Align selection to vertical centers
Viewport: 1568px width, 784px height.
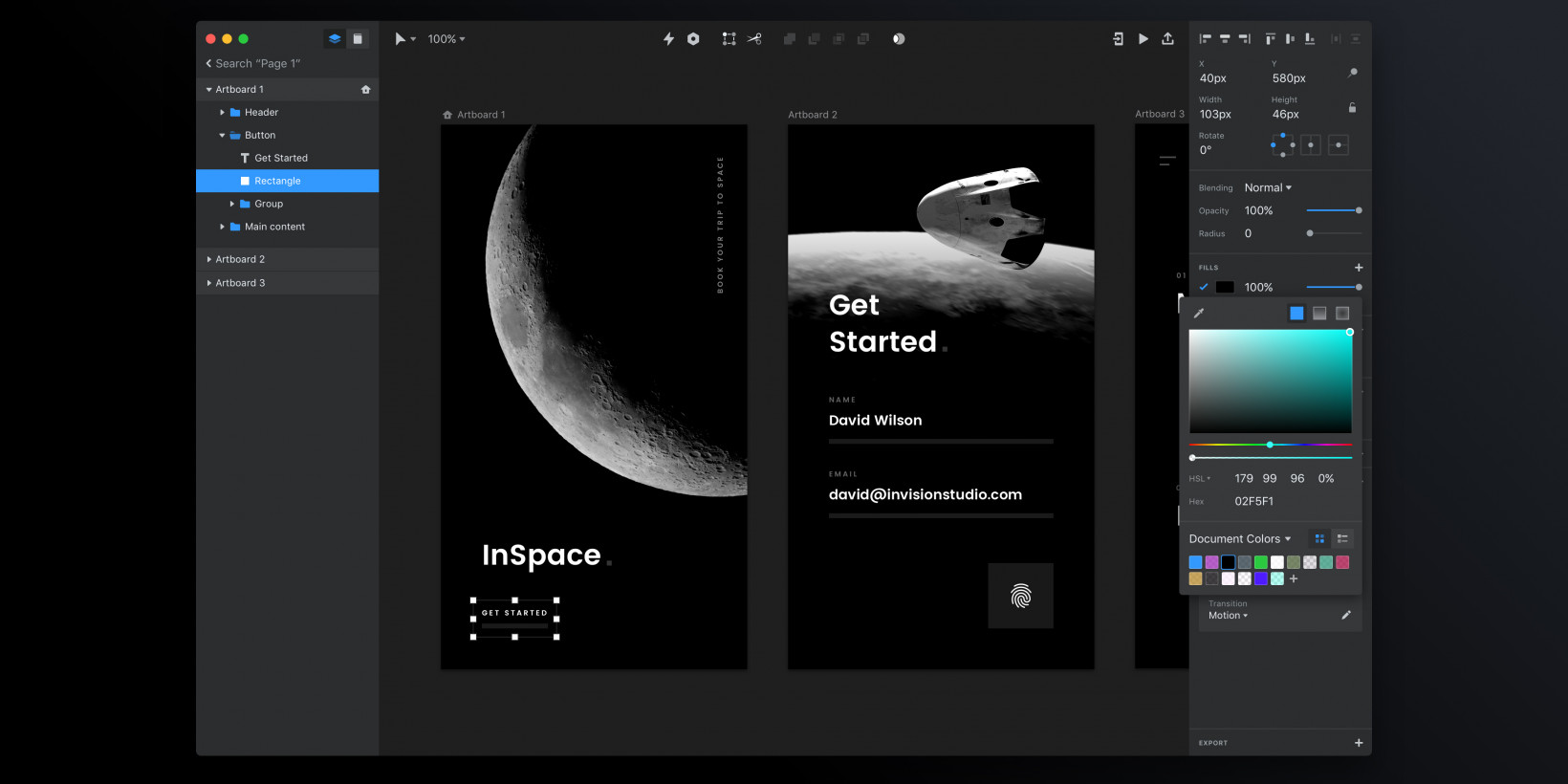[x=1290, y=39]
